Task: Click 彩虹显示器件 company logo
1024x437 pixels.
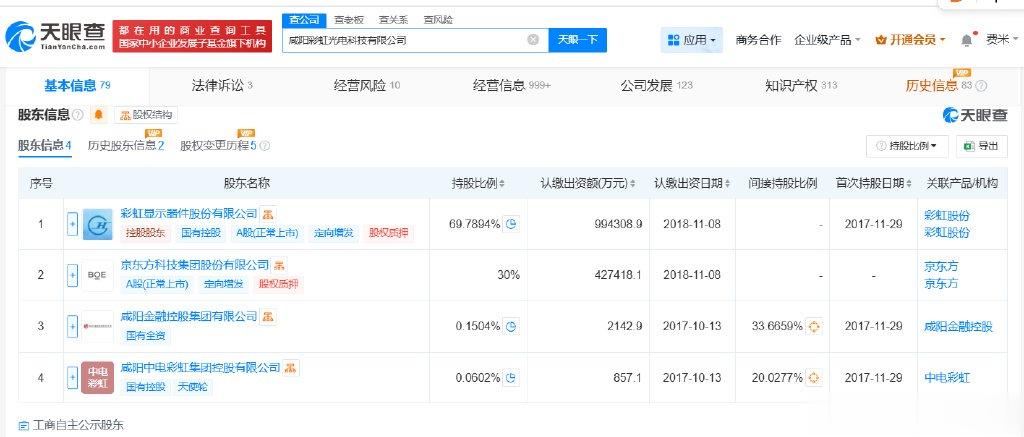Action: click(x=97, y=224)
